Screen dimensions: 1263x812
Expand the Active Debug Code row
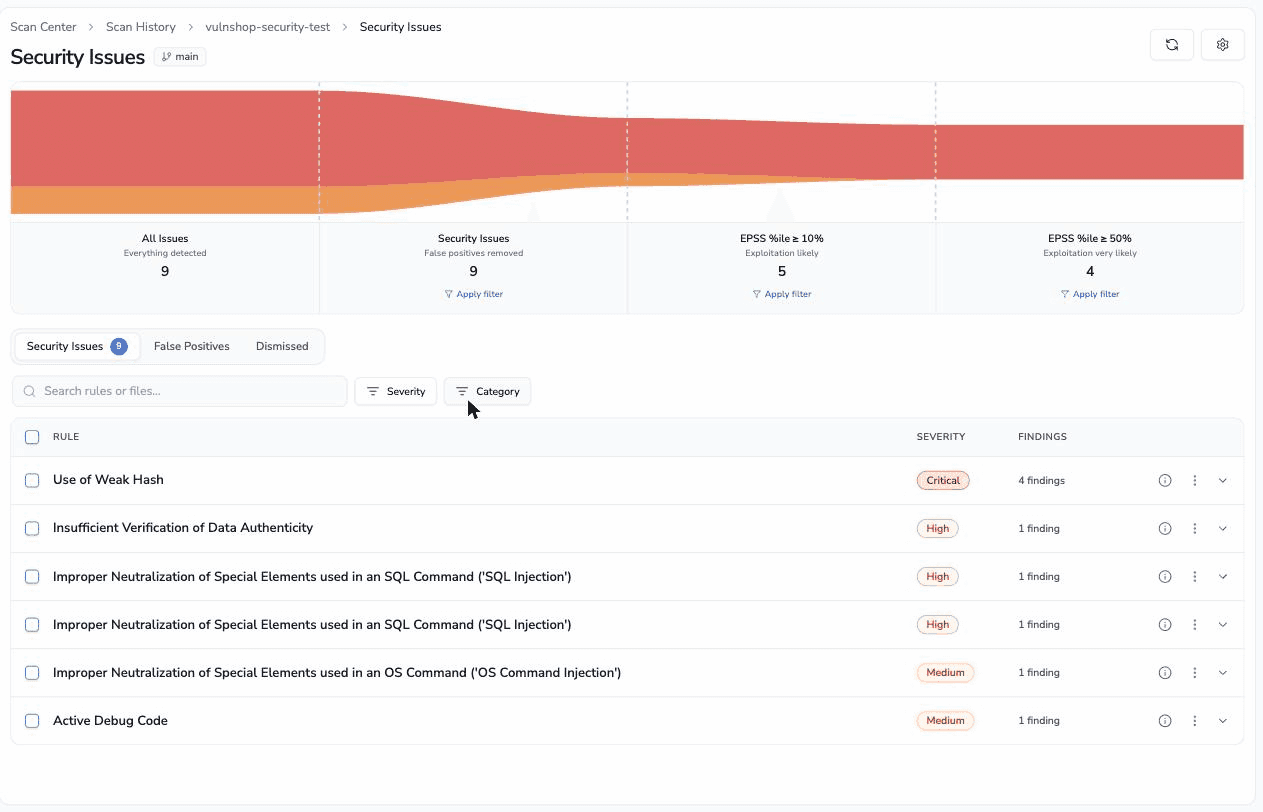1223,721
